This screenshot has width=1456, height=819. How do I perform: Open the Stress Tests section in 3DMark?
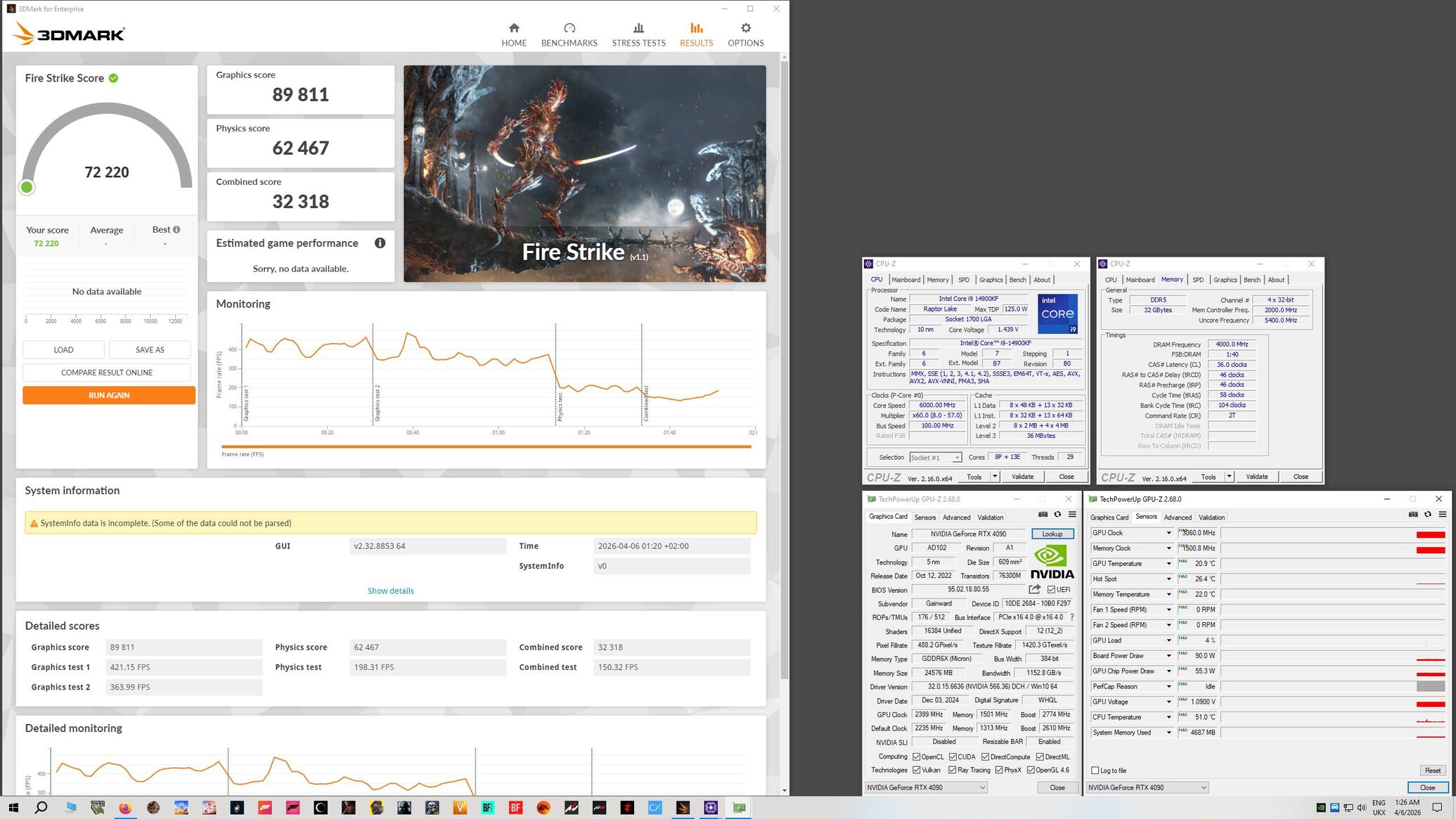click(x=638, y=34)
